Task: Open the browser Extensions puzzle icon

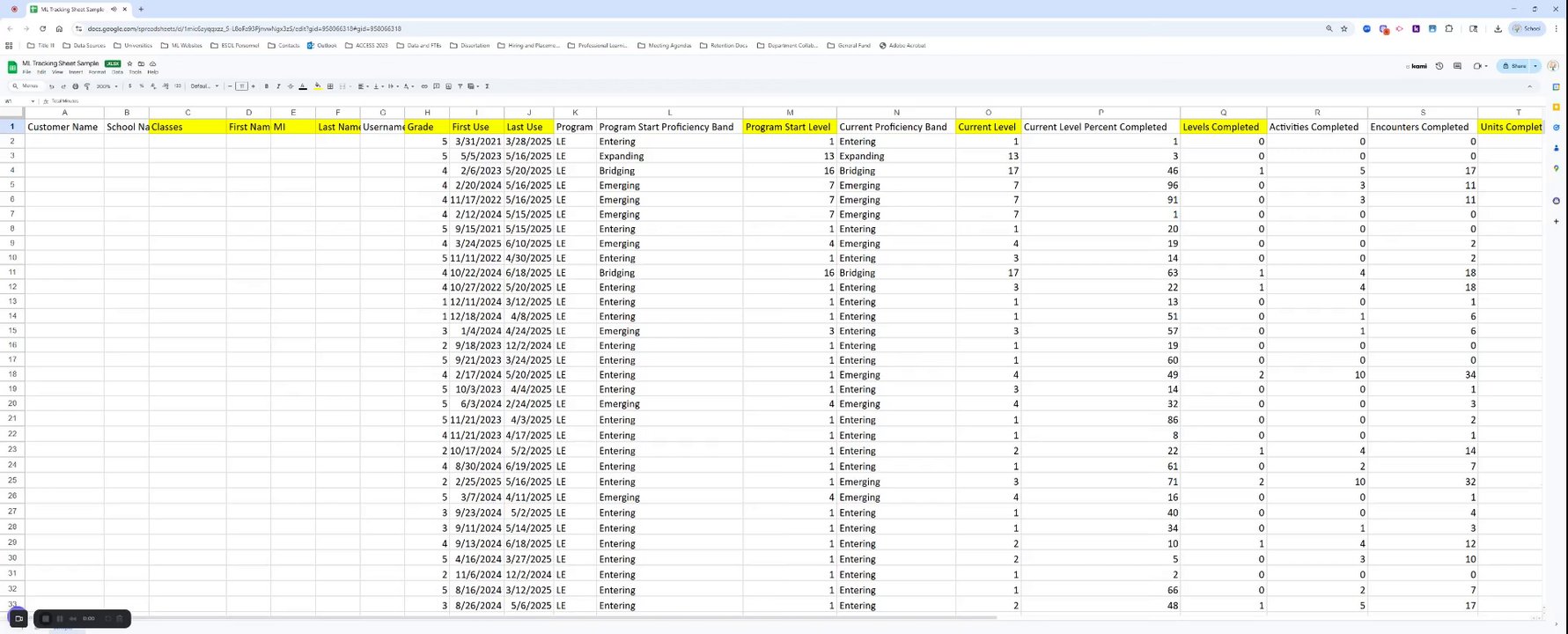Action: [x=1449, y=28]
